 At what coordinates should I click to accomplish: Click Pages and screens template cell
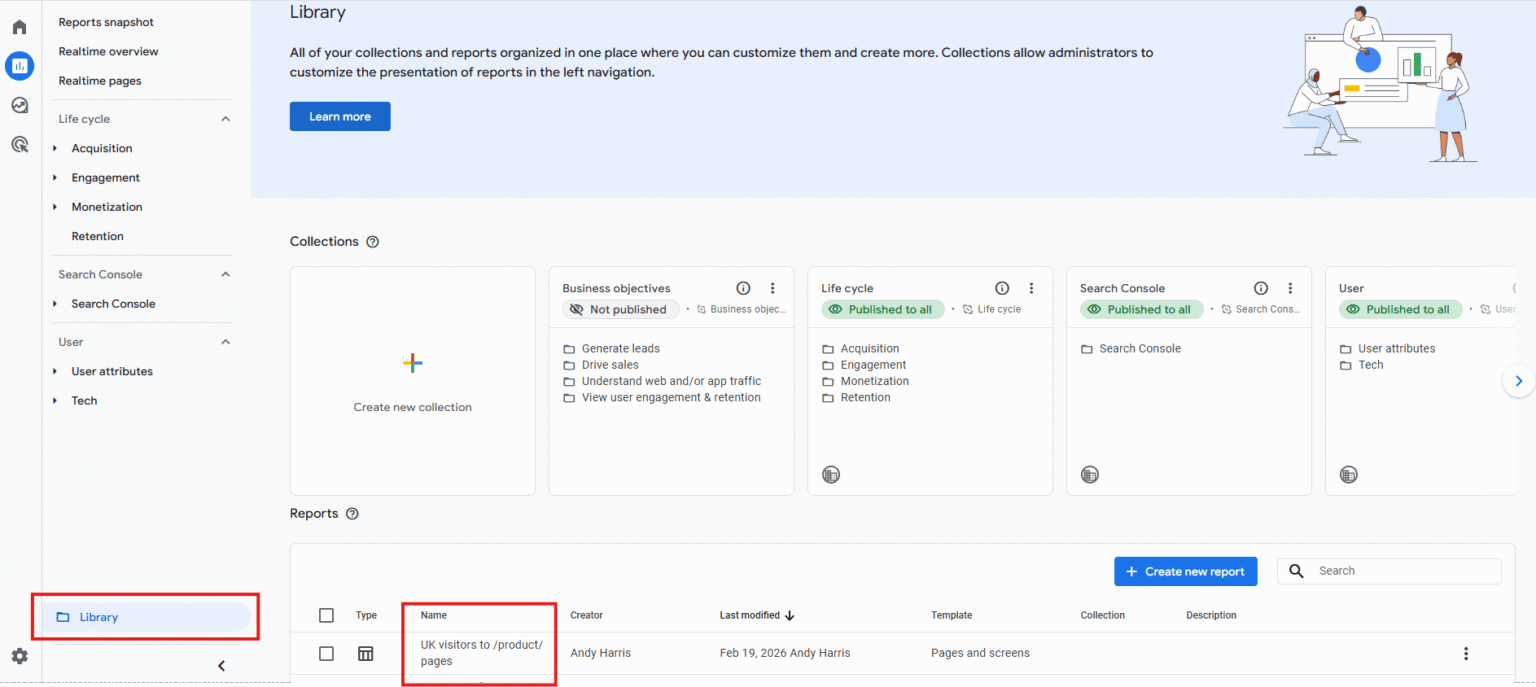[x=980, y=654]
